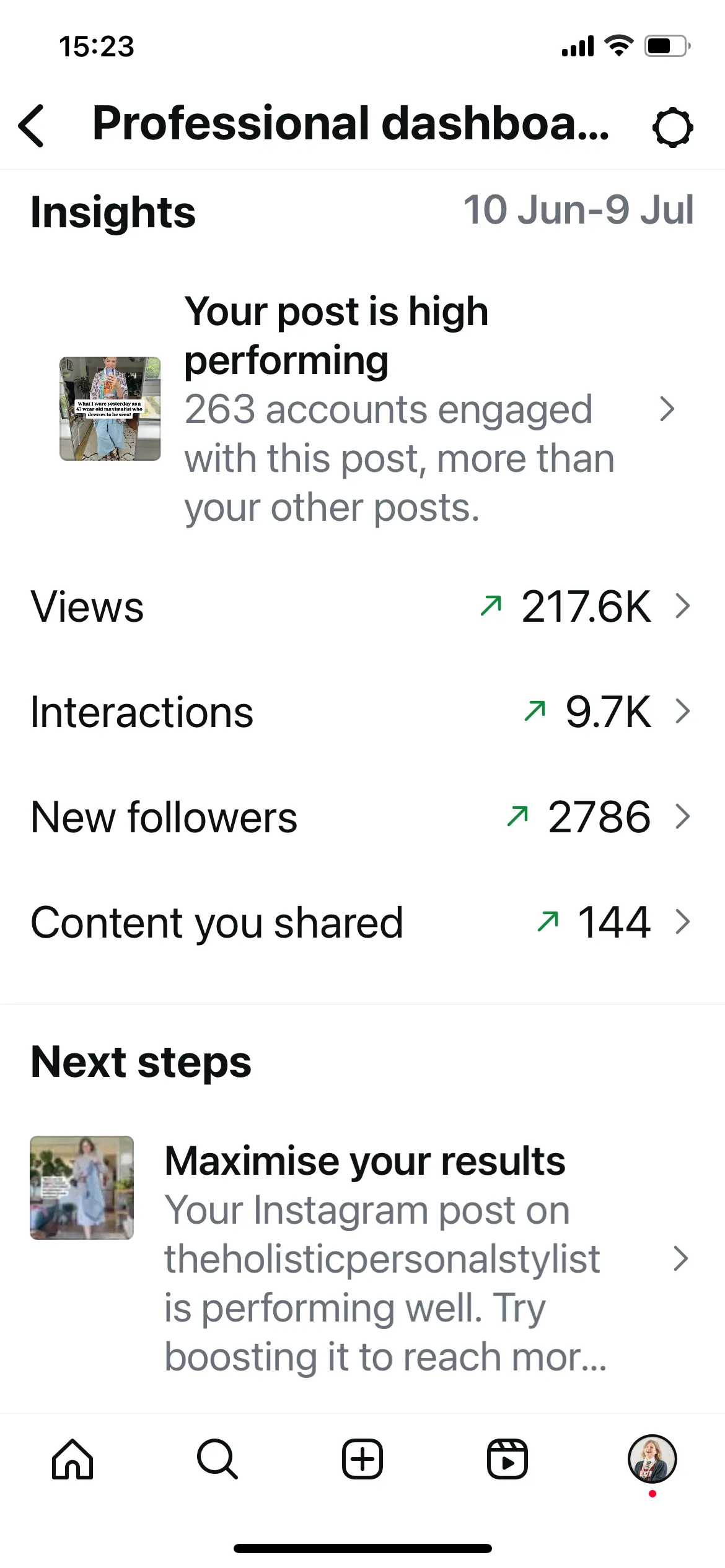
Task: Expand the Interactions chevron
Action: tap(682, 712)
